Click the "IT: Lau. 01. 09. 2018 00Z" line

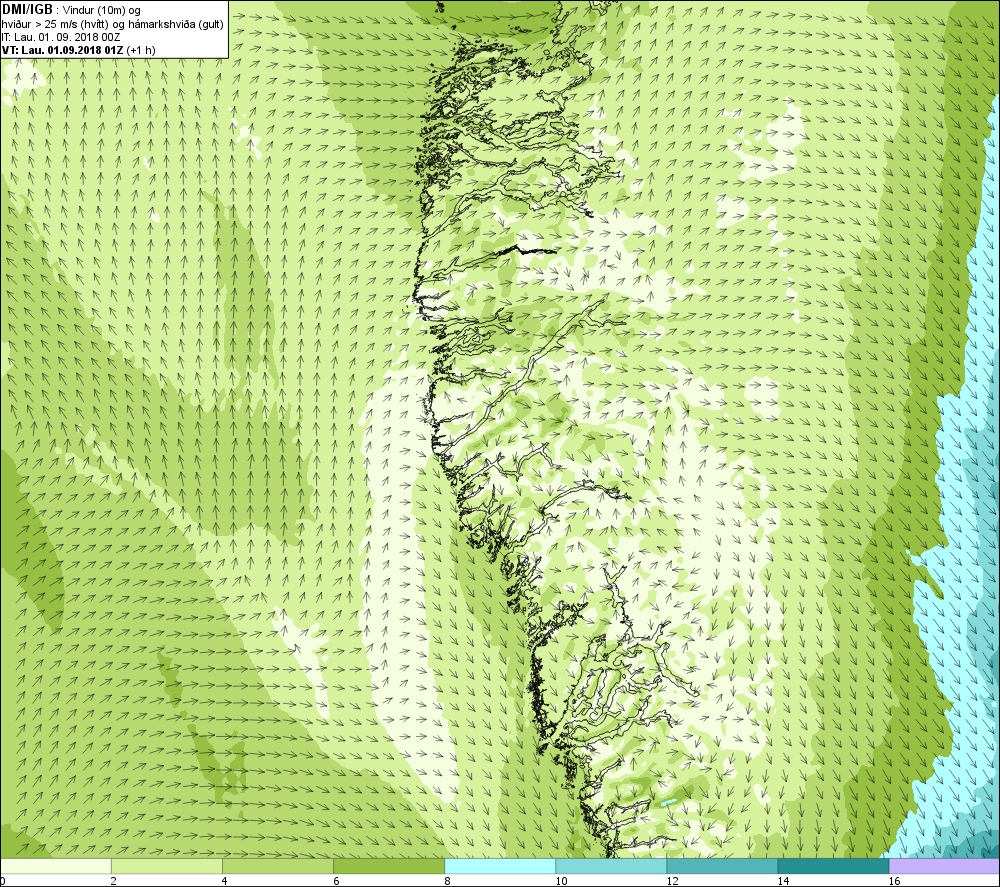pos(61,37)
